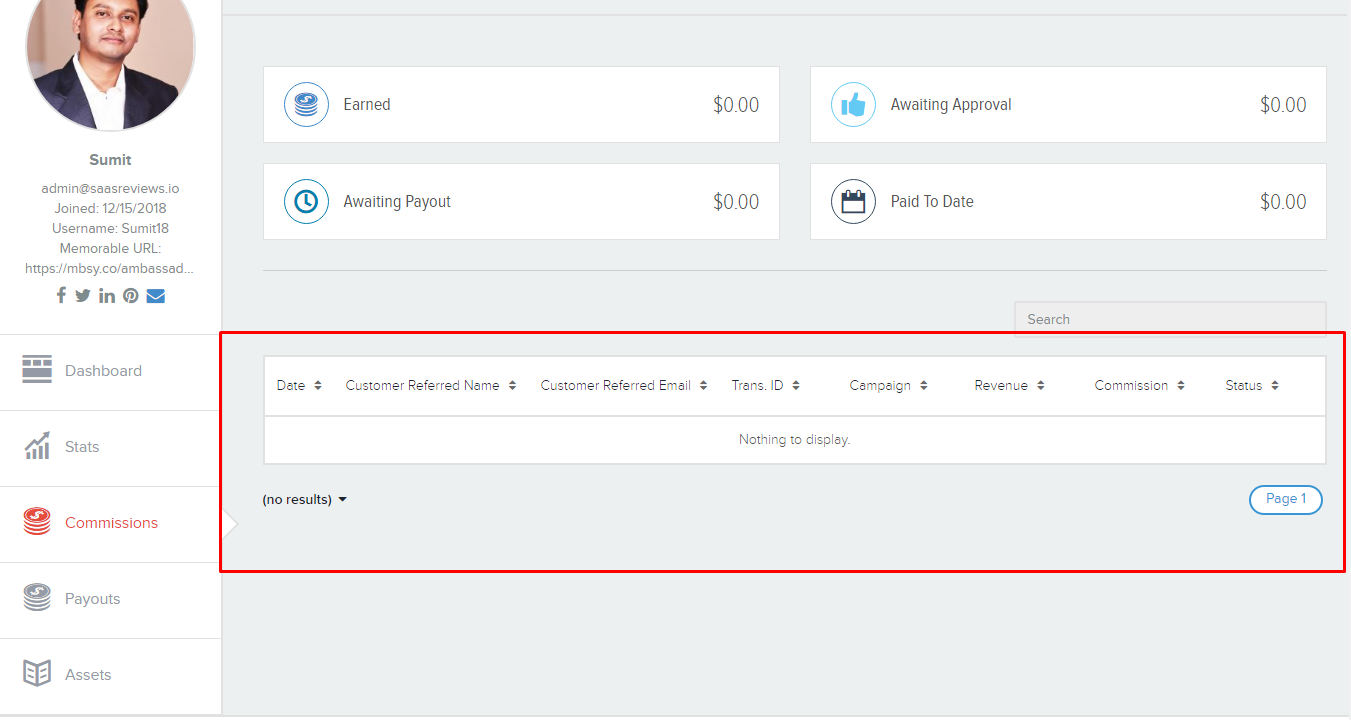Click the Username: Sumit18 text
The width and height of the screenshot is (1351, 720).
click(110, 228)
